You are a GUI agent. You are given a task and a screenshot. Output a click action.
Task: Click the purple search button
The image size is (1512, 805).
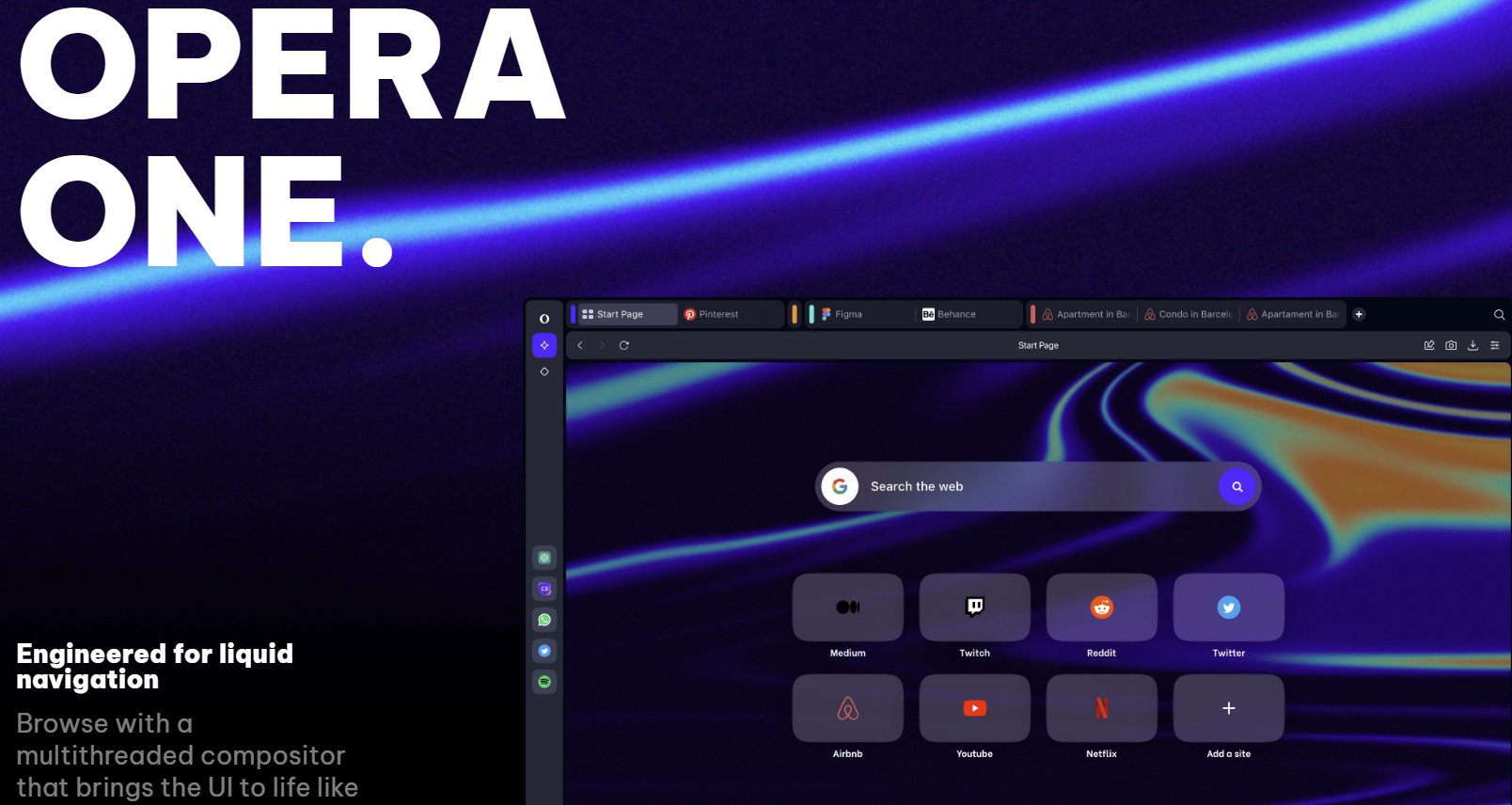click(1237, 486)
